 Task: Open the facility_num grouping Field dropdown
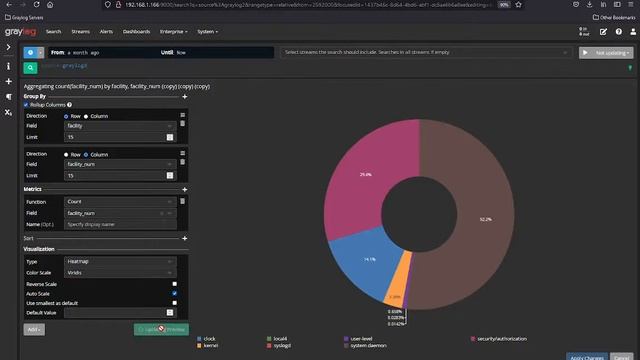(120, 164)
